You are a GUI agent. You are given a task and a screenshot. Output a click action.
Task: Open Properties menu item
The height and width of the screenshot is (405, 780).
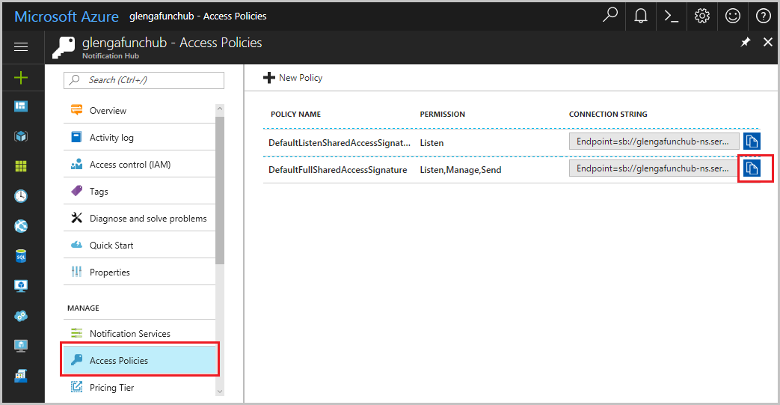(x=139, y=272)
